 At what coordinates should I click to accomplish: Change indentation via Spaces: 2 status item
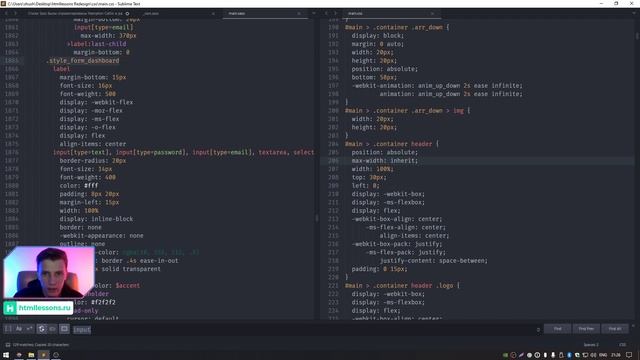(591, 345)
